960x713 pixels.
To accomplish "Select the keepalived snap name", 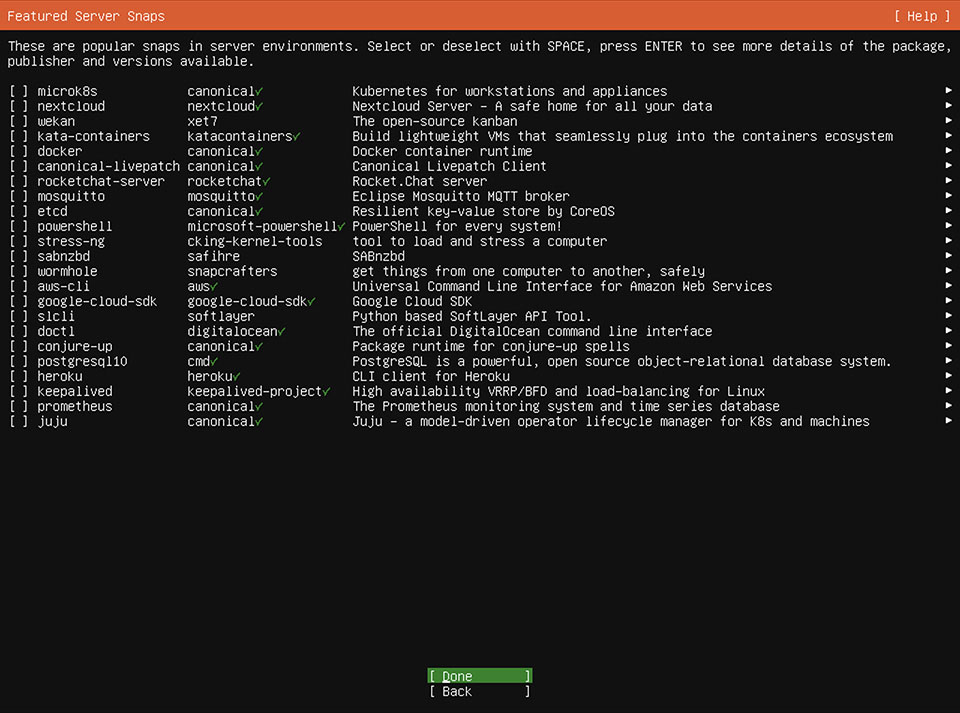I will click(x=75, y=392).
